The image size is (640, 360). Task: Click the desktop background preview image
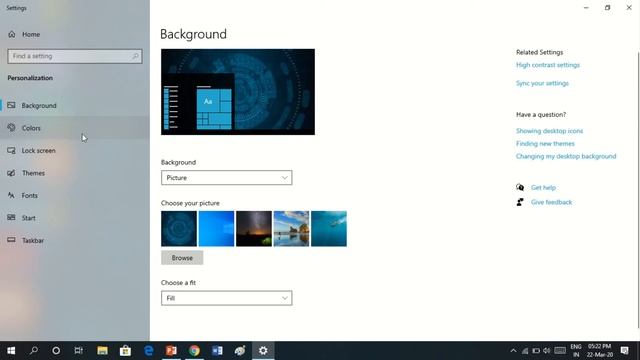(x=238, y=92)
